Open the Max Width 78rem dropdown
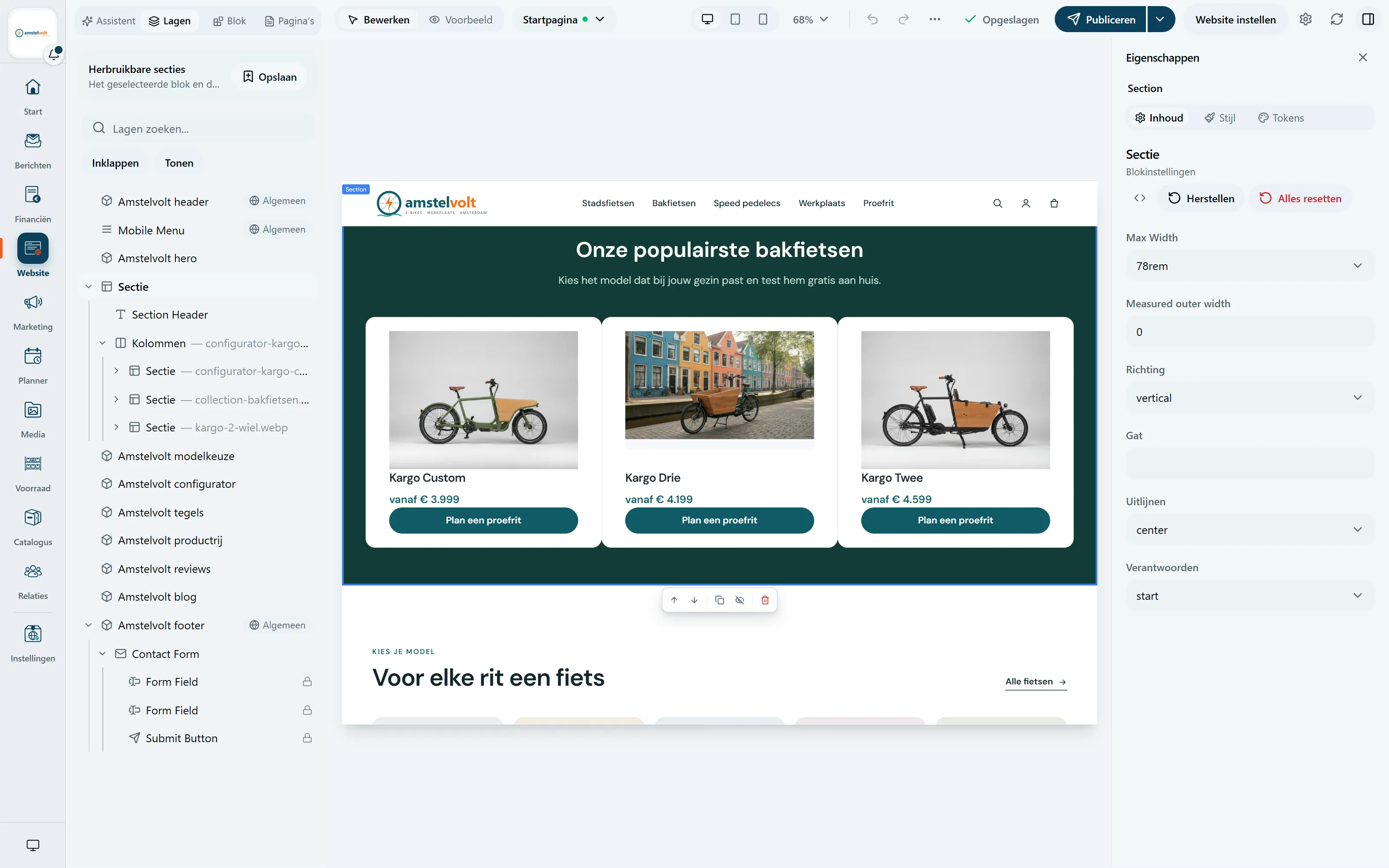This screenshot has height=868, width=1389. (1250, 266)
